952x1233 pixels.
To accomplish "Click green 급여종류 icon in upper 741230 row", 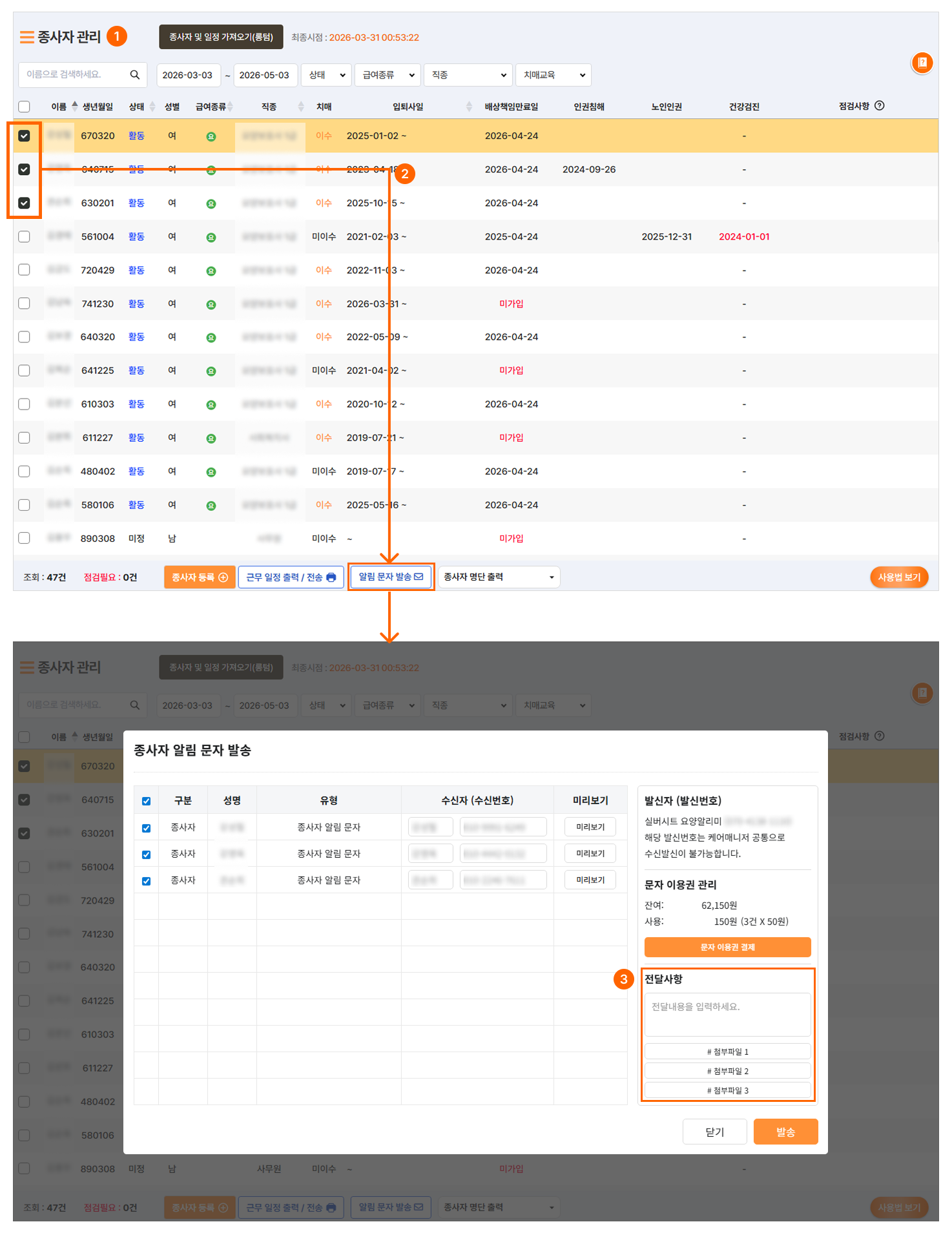I will click(211, 304).
